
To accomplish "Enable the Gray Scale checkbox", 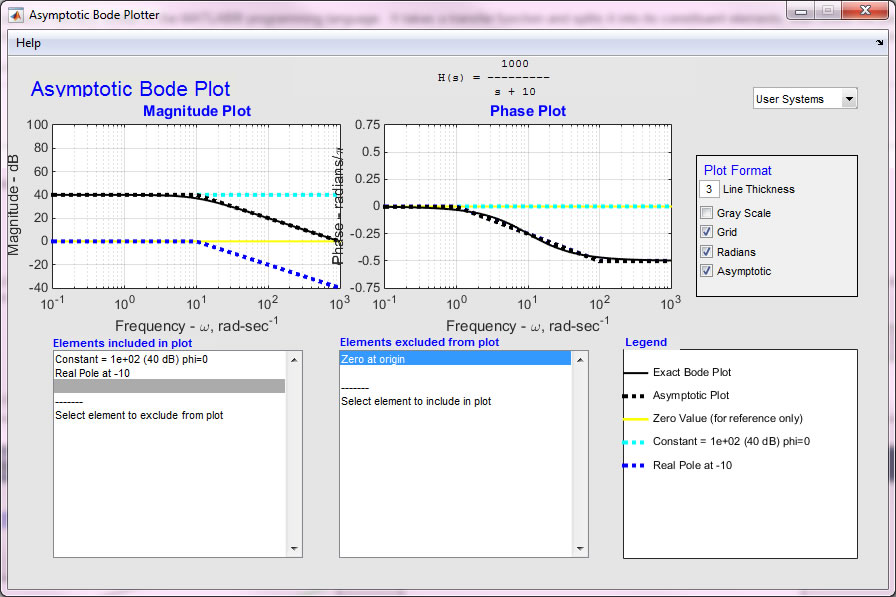I will tap(706, 212).
